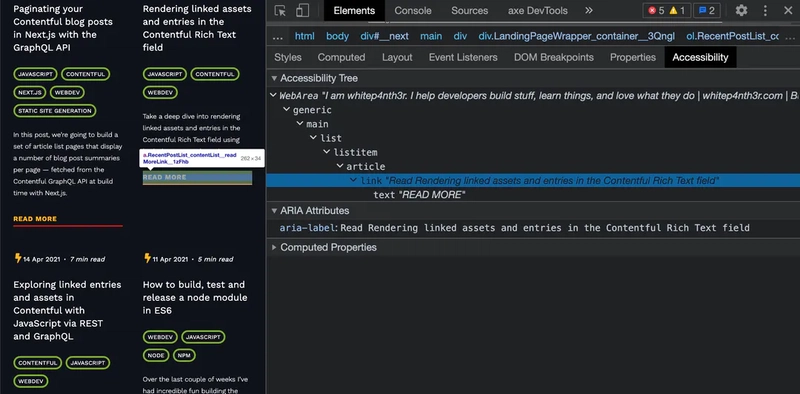Collapse the listitem node in the tree
This screenshot has width=800, height=394.
(x=327, y=152)
